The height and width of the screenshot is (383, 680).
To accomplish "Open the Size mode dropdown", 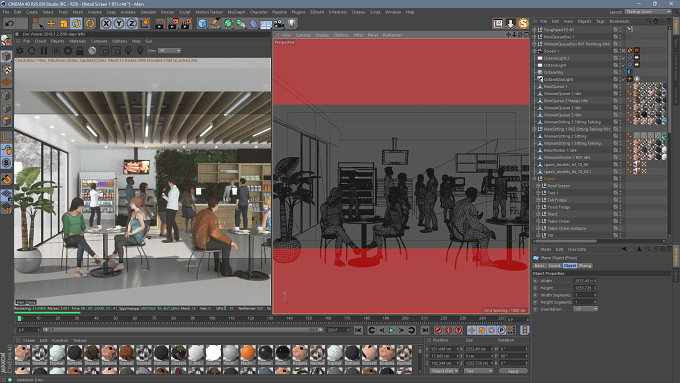I will tap(478, 371).
